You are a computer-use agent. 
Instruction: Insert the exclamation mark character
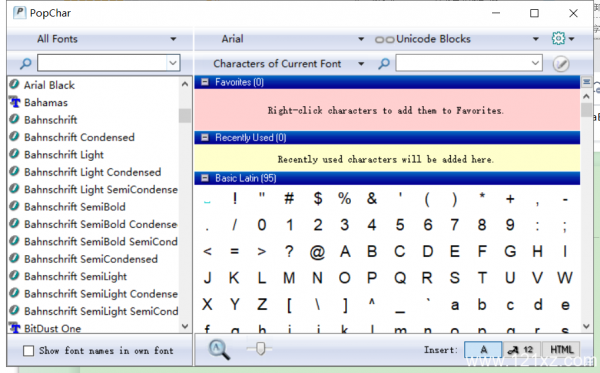(235, 199)
